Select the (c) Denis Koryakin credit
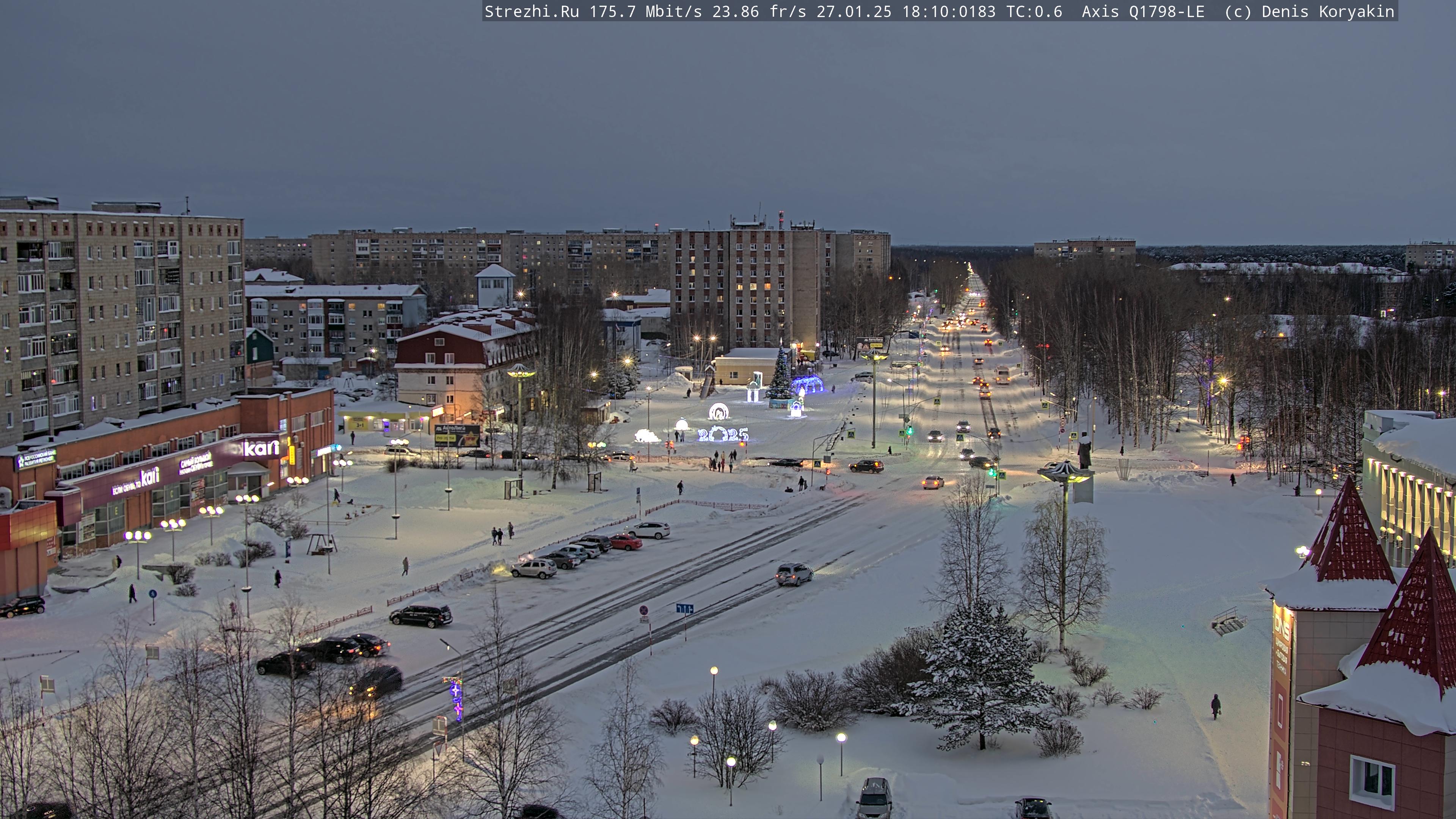This screenshot has width=1456, height=819. 1309,11
